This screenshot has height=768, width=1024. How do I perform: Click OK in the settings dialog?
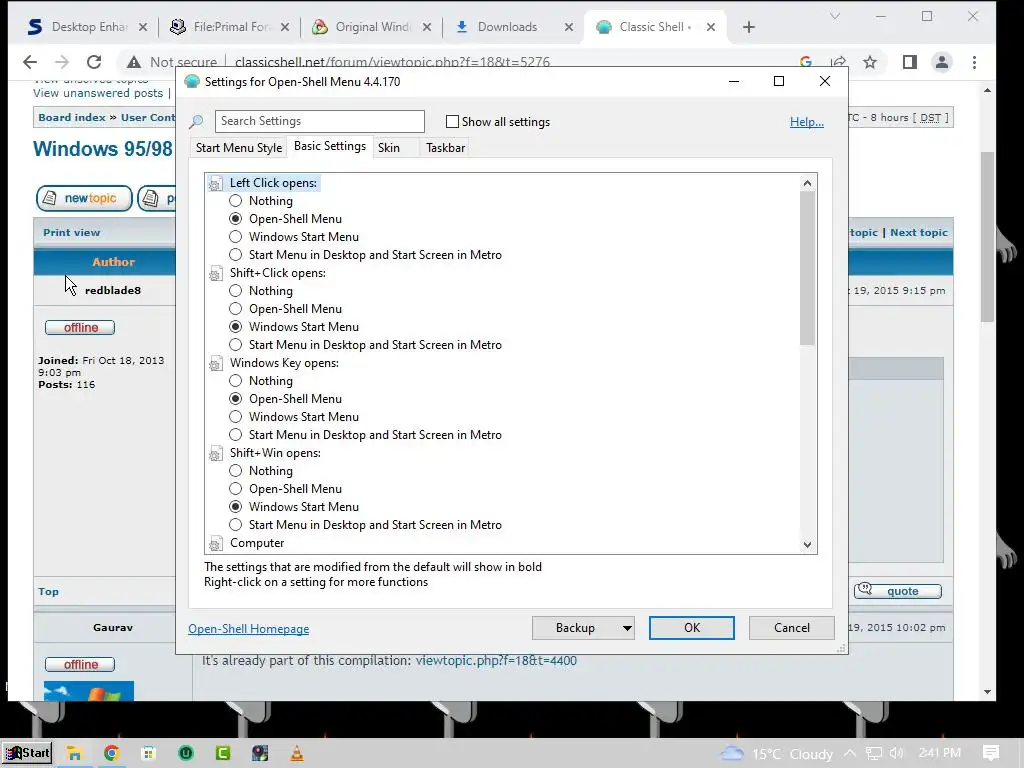692,628
